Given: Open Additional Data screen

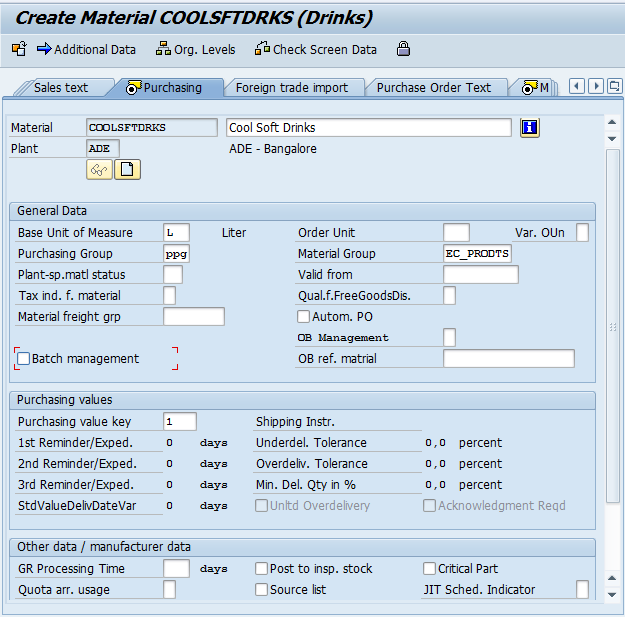Looking at the screenshot, I should coord(86,49).
